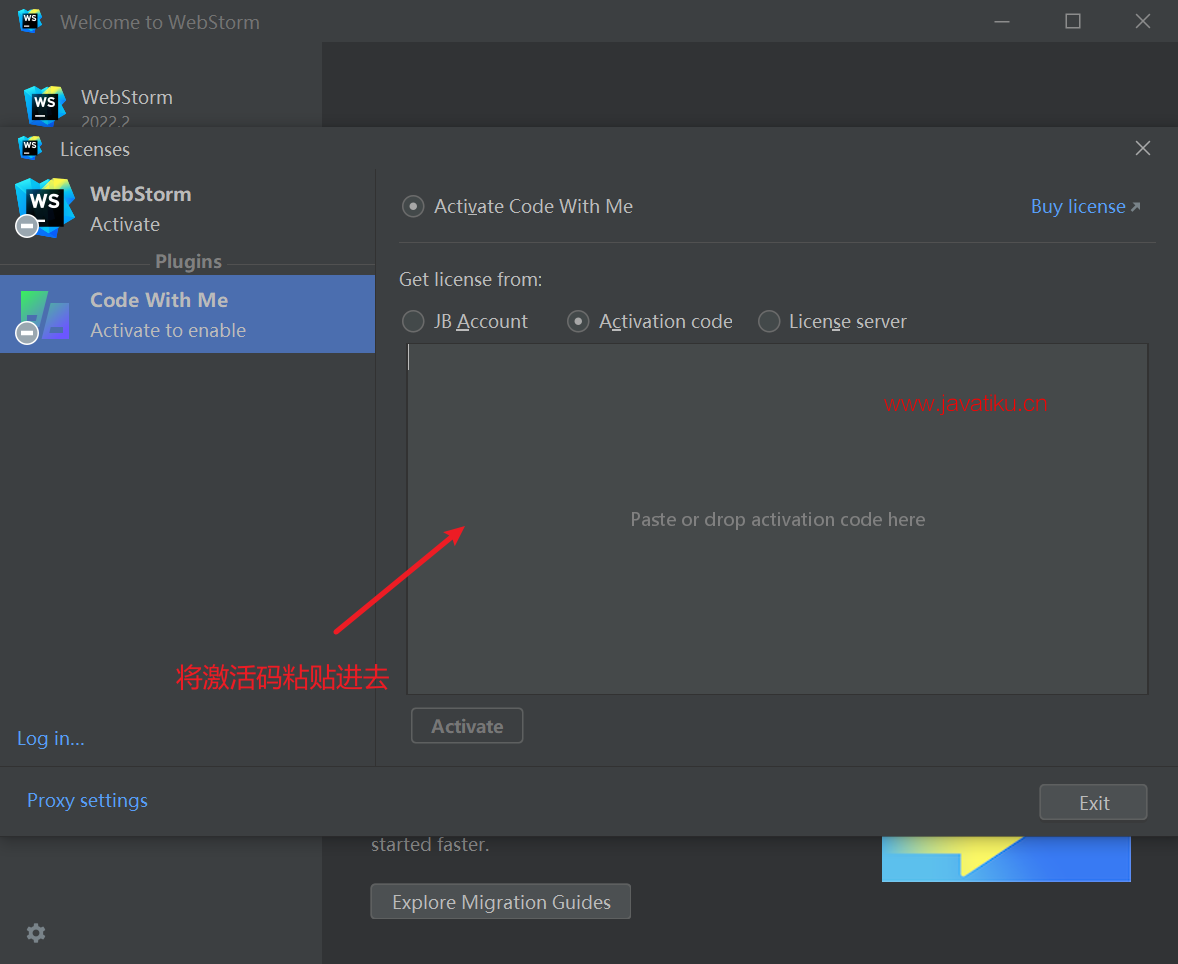Click Explore Migration Guides in Welcome window
This screenshot has width=1178, height=964.
500,902
